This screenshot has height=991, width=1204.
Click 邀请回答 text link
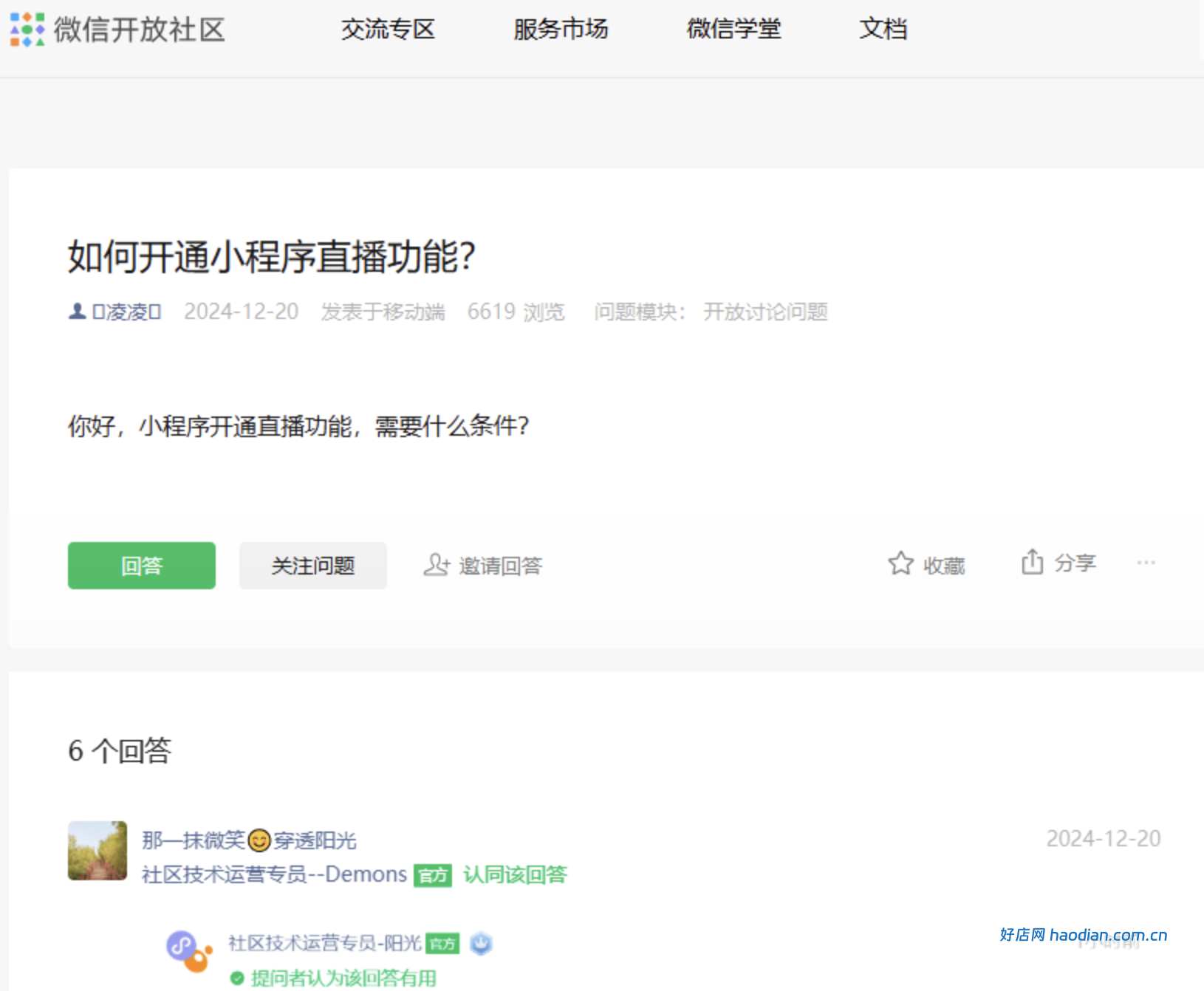501,566
